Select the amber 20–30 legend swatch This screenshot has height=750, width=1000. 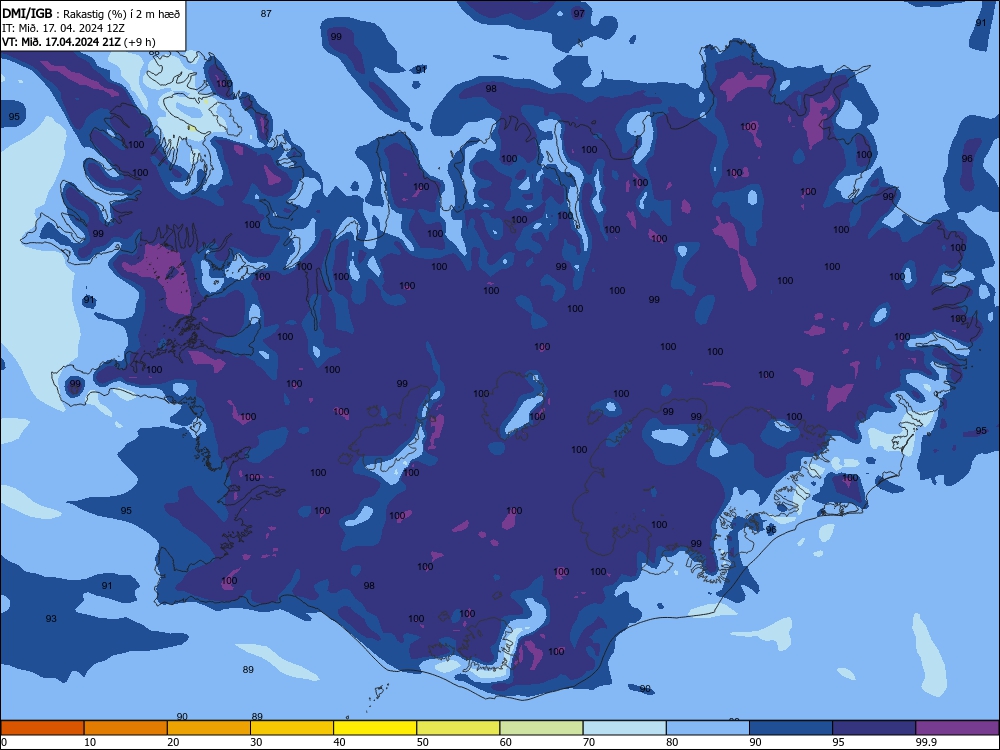(209, 728)
